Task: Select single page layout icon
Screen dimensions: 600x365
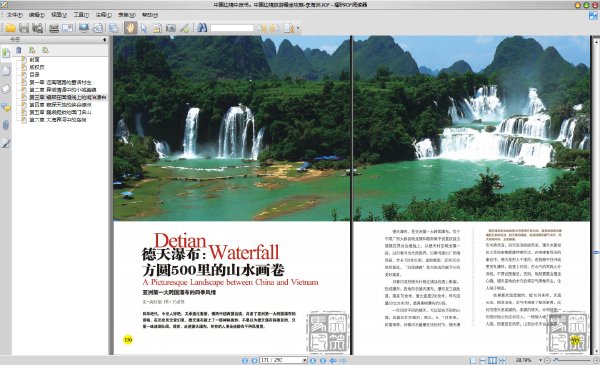Action: point(473,360)
